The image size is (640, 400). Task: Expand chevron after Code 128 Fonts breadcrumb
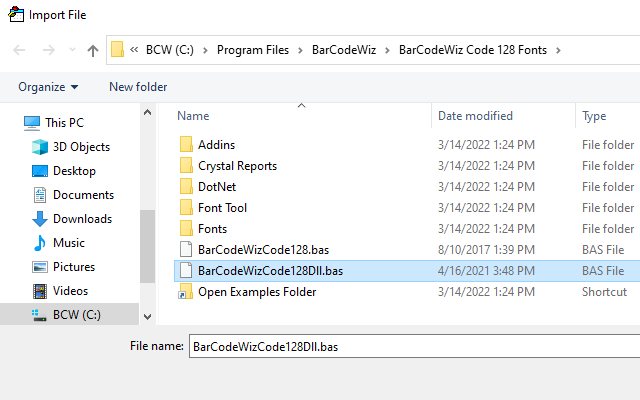558,50
